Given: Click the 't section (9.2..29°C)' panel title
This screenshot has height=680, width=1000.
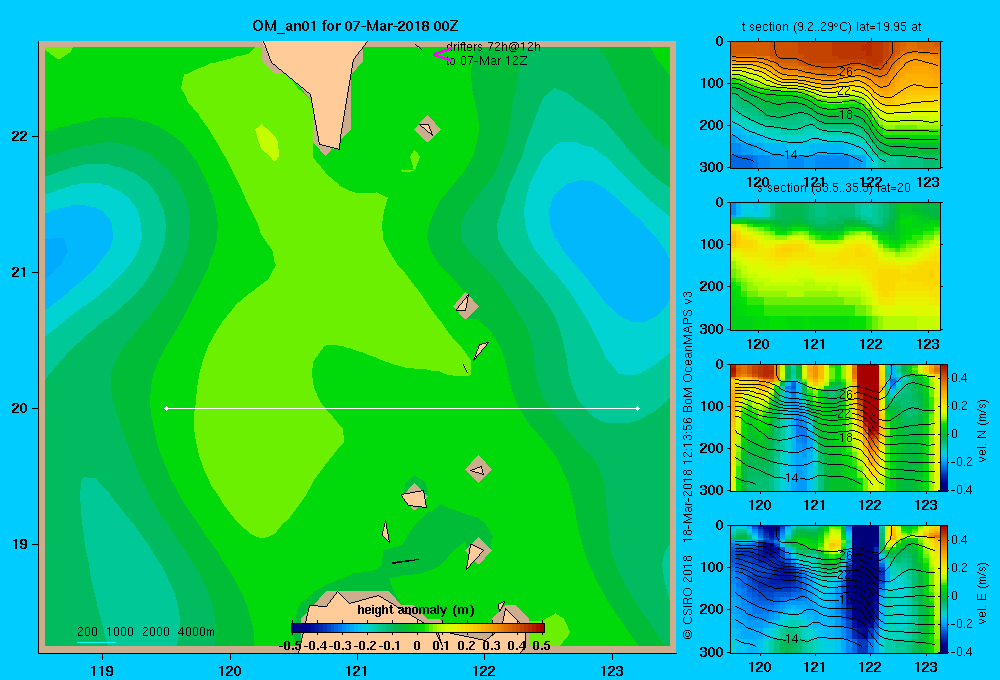Looking at the screenshot, I should tap(831, 27).
